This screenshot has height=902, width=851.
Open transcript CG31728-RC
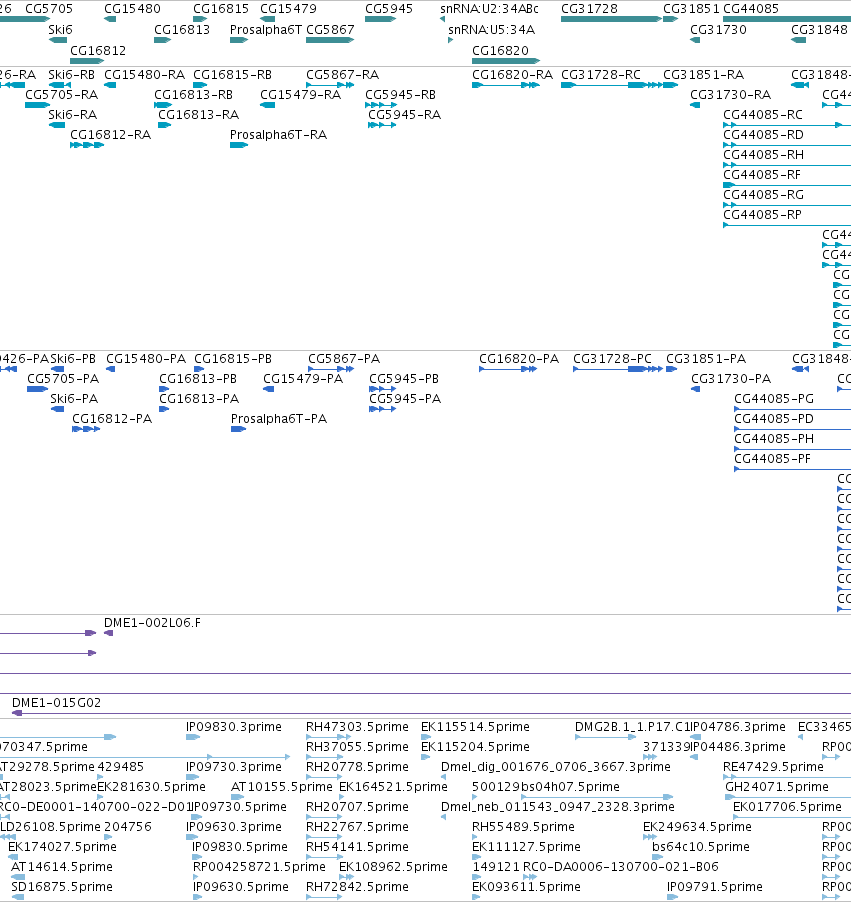coord(601,75)
